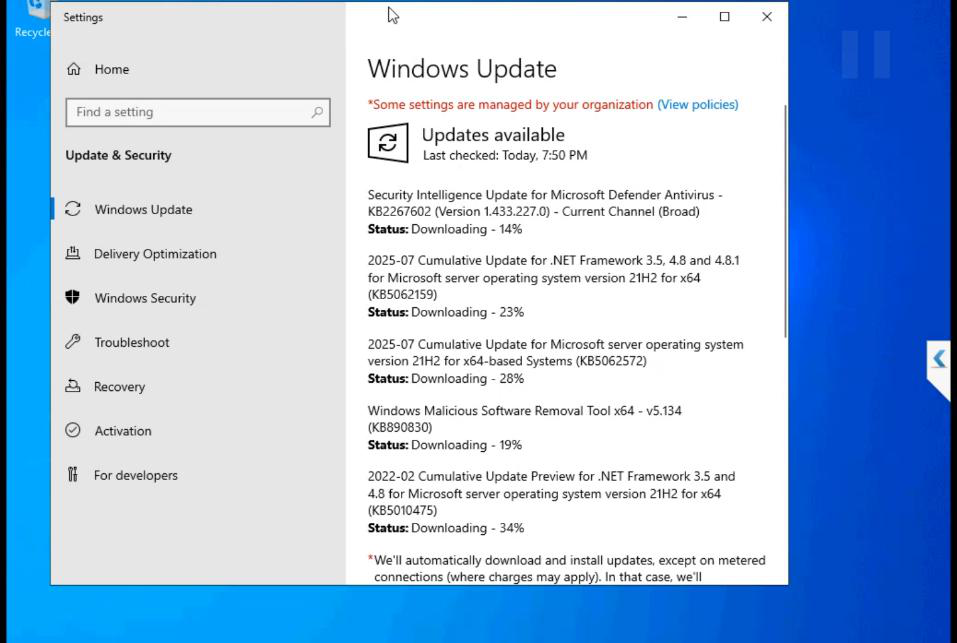This screenshot has height=643, width=957.
Task: Click the Updates available status text
Action: [493, 135]
